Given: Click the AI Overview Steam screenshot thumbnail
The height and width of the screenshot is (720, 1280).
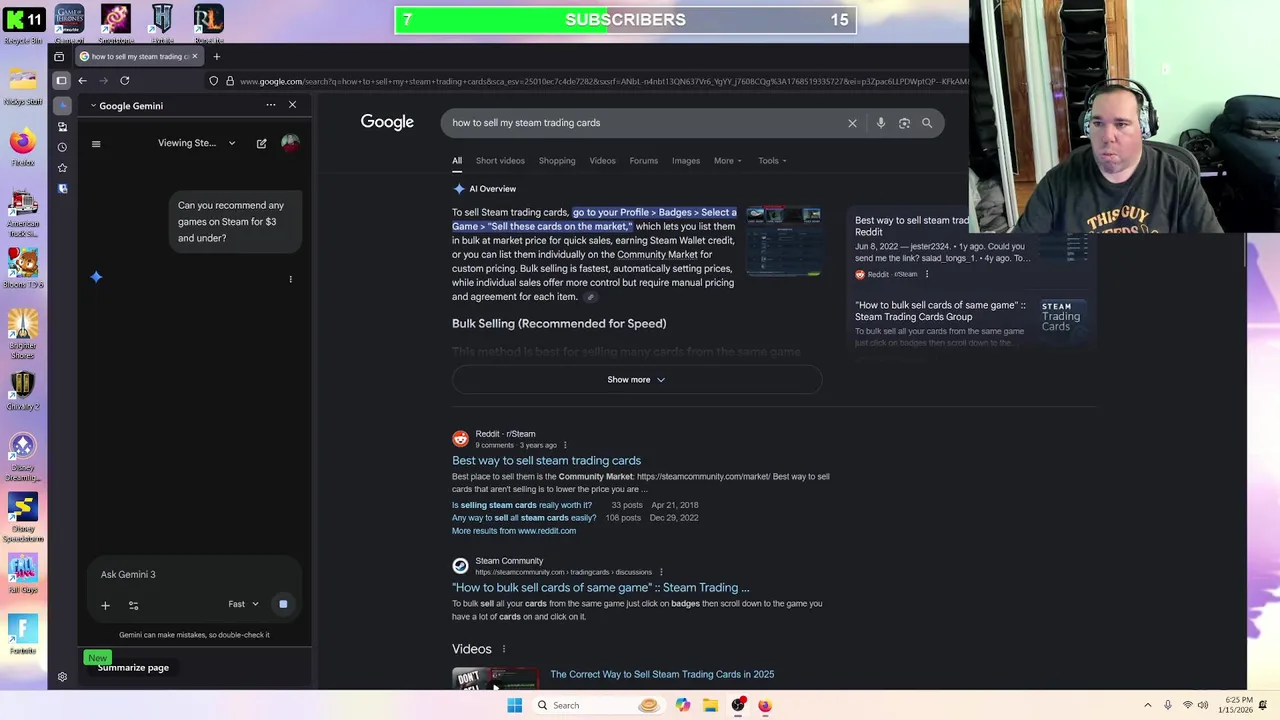Looking at the screenshot, I should point(783,241).
